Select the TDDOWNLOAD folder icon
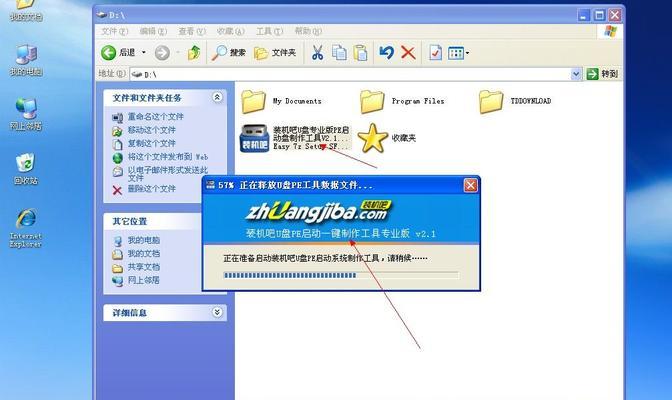Image resolution: width=672 pixels, height=400 pixels. pyautogui.click(x=491, y=101)
